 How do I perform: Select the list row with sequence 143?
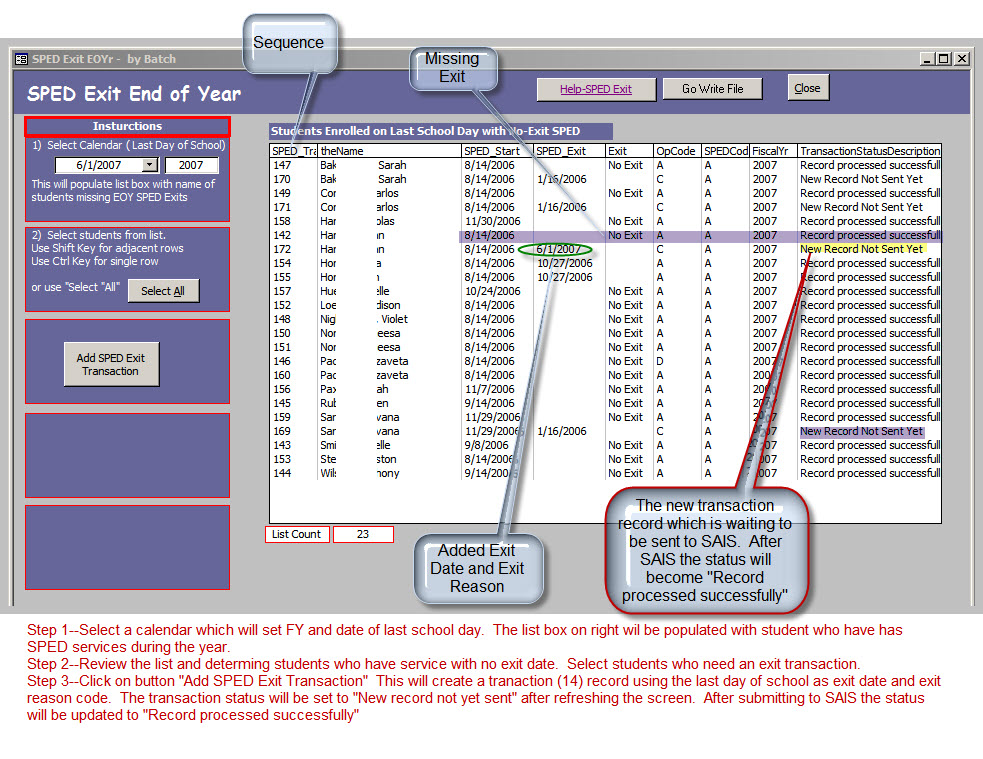[x=606, y=446]
